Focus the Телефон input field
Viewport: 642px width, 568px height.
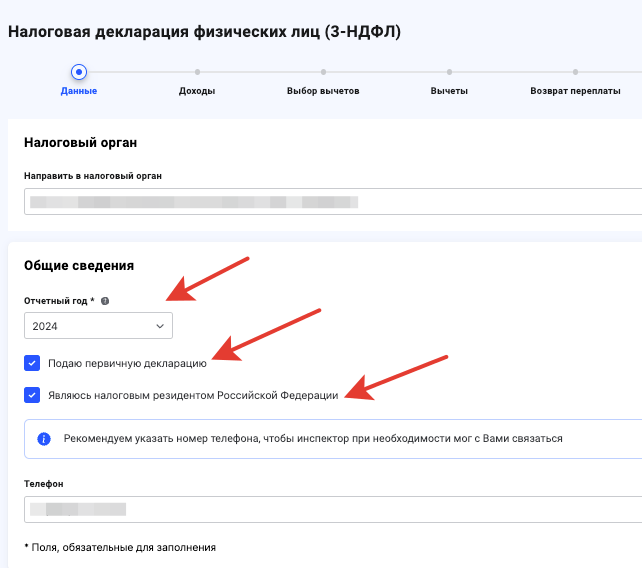point(330,509)
